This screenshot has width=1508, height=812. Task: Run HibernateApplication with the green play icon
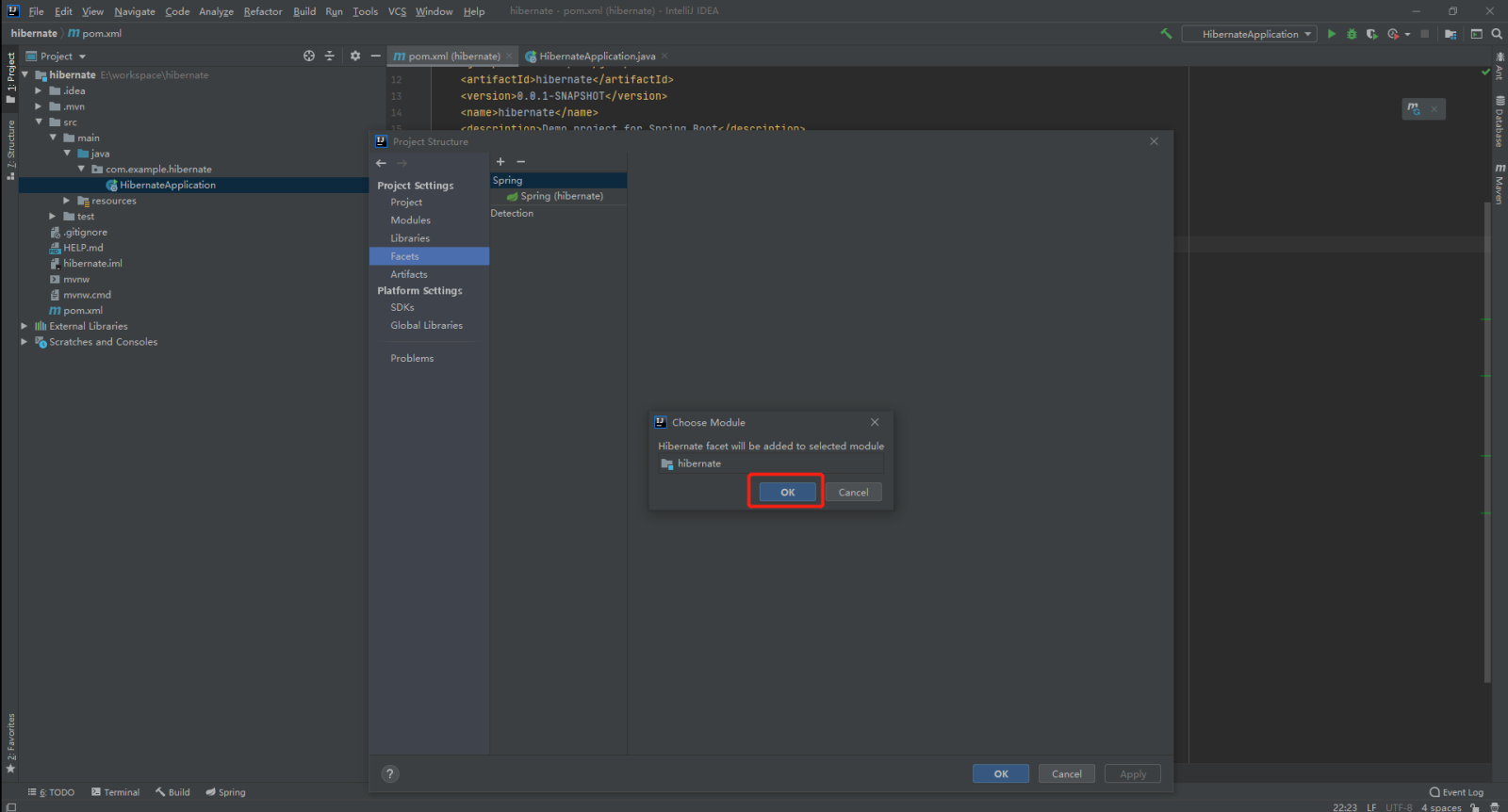pos(1331,34)
